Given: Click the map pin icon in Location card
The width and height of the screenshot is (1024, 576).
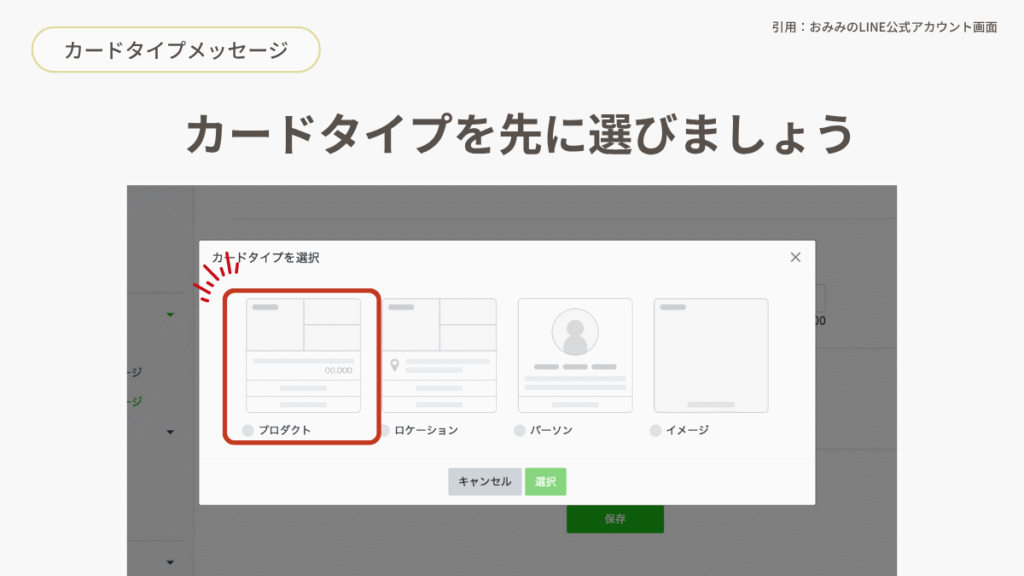Looking at the screenshot, I should [x=395, y=365].
